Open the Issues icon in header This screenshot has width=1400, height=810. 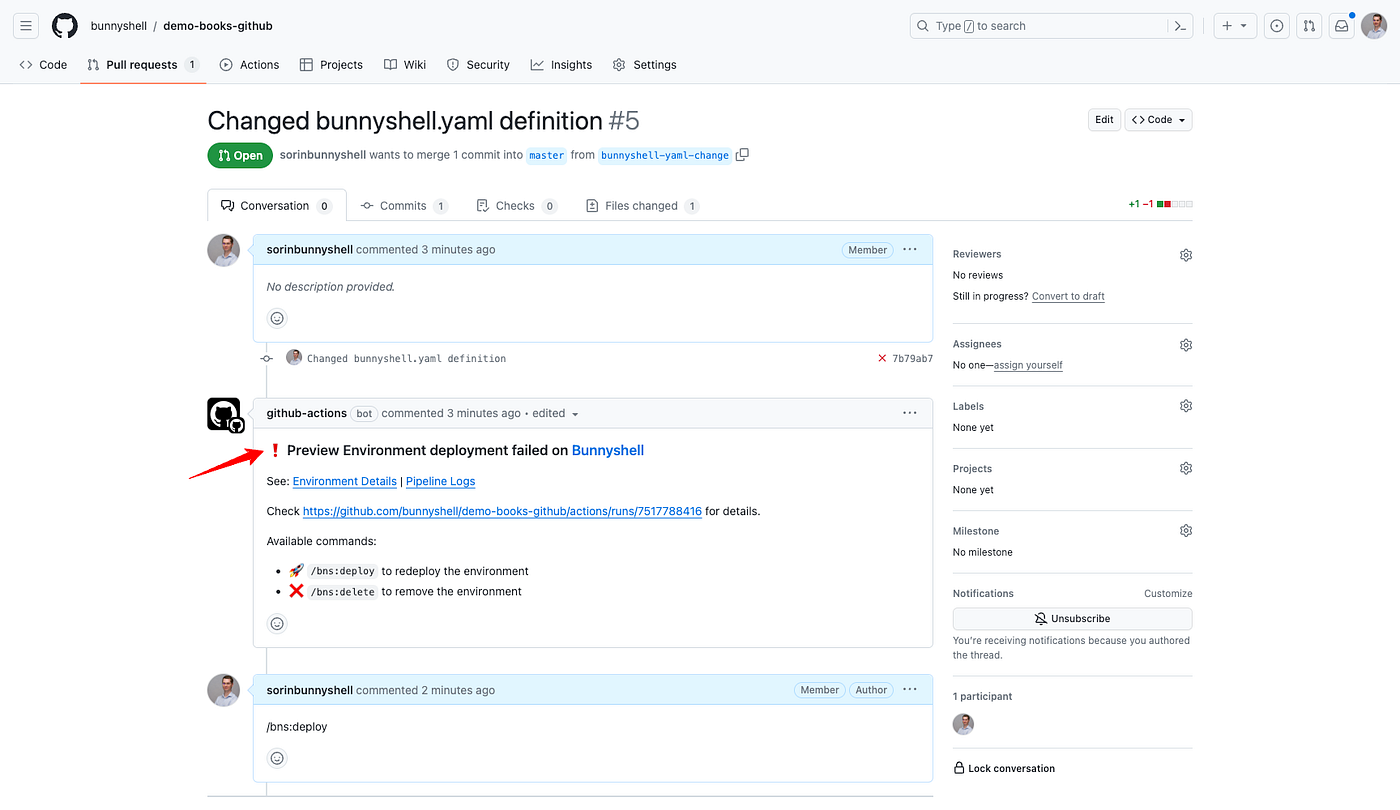[x=1276, y=26]
